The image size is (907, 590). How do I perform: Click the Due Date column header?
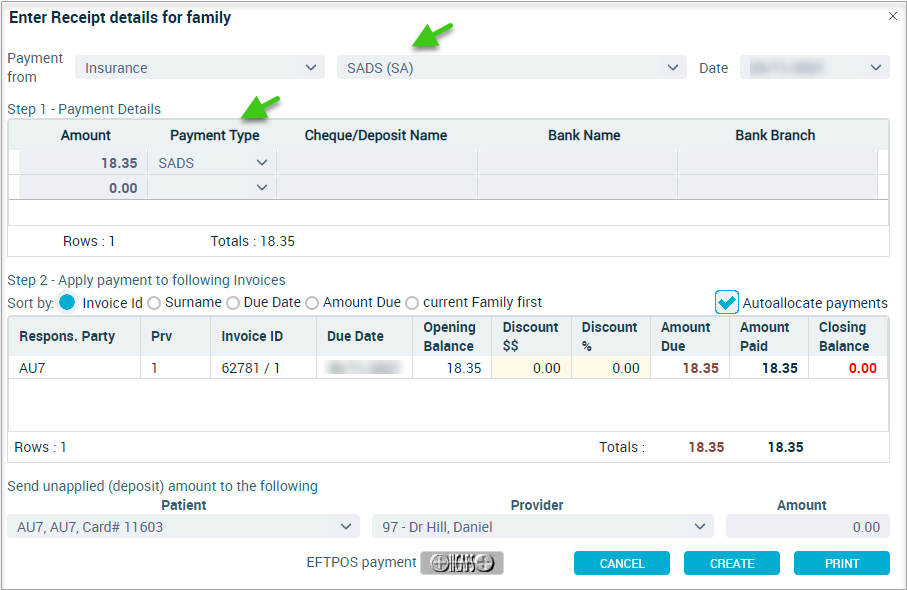click(364, 336)
